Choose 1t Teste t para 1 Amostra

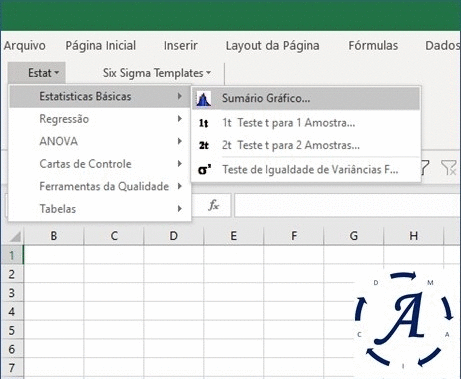click(x=306, y=123)
